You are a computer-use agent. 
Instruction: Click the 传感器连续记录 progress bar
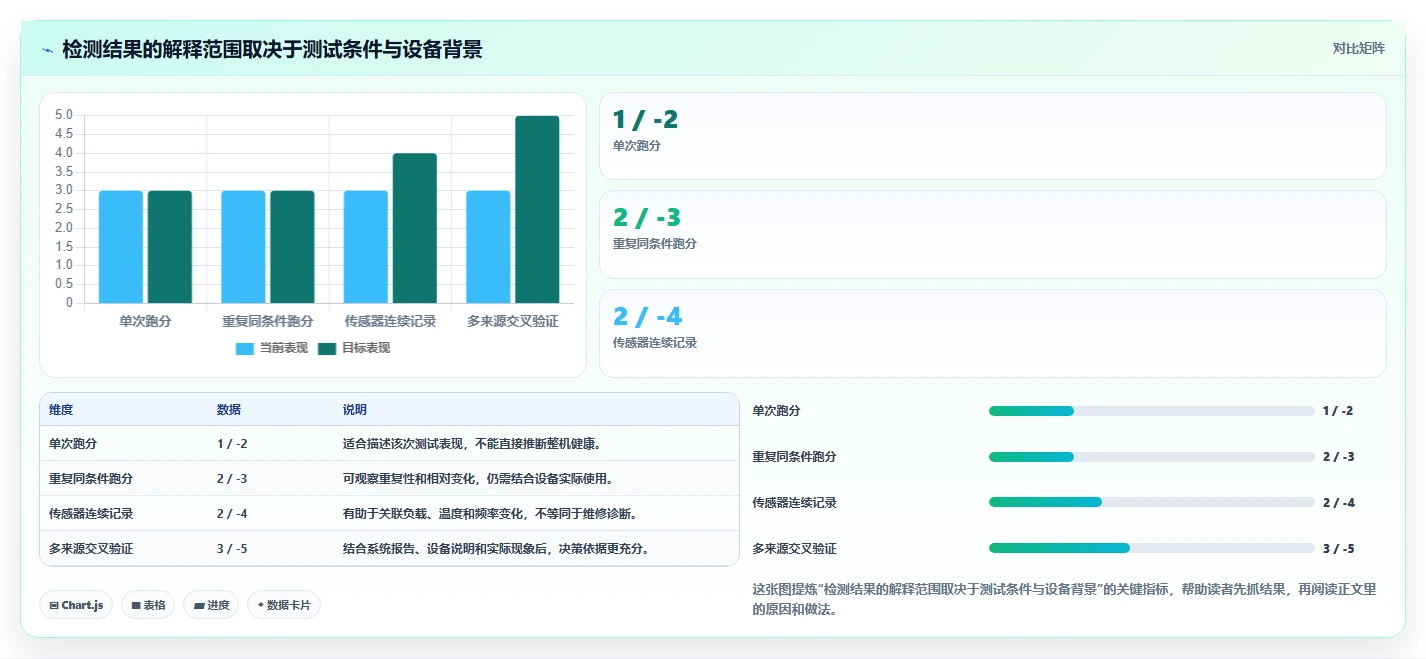1151,503
